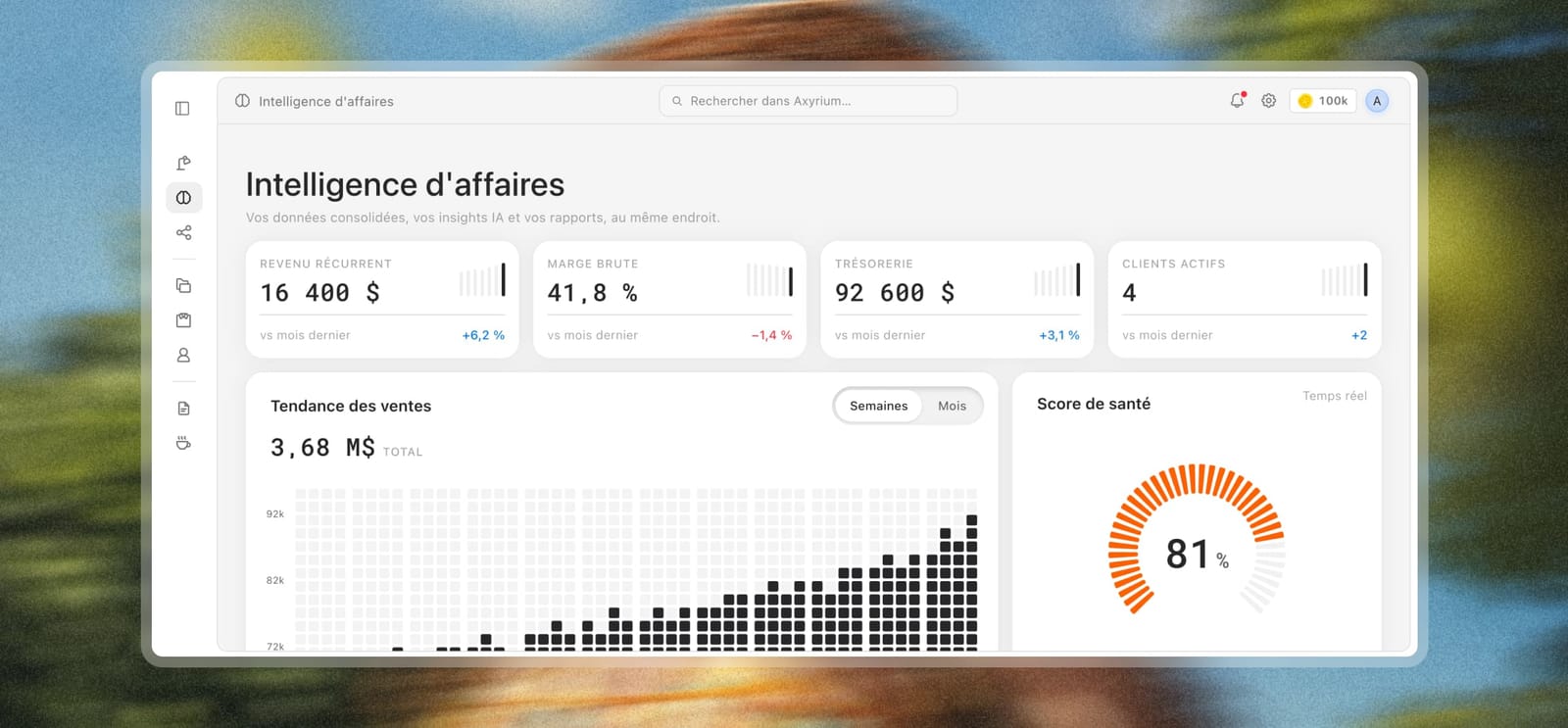Open the Clients actifs card
Viewport: 1568px width, 728px height.
pyautogui.click(x=1245, y=300)
